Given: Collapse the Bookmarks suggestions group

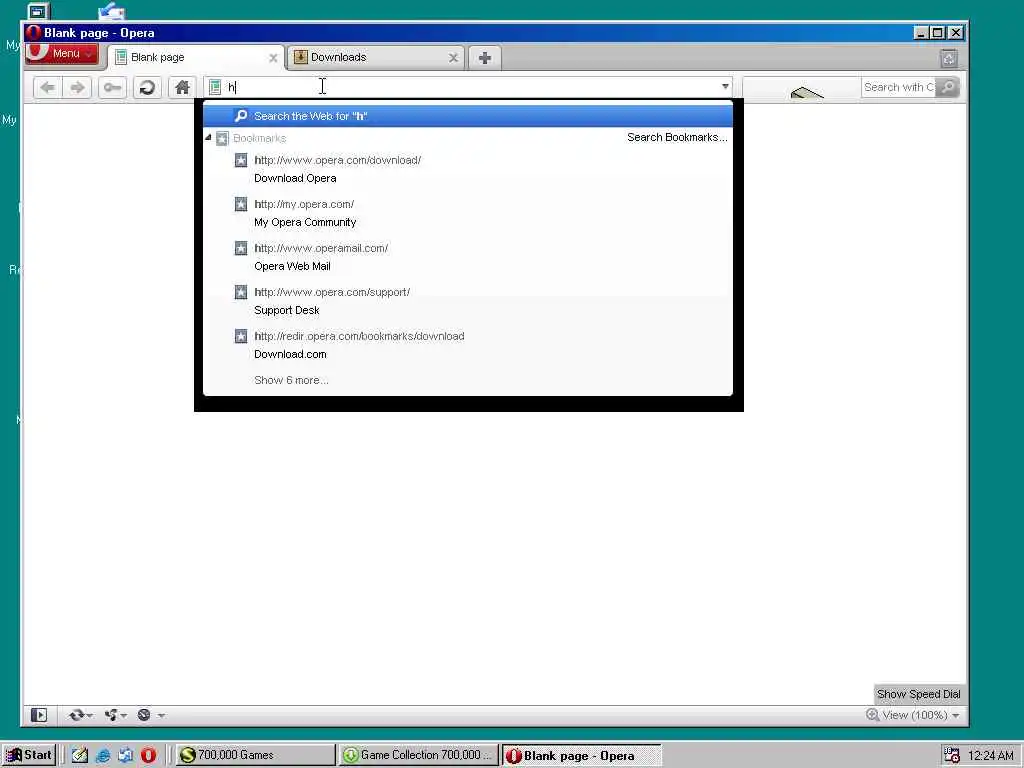Looking at the screenshot, I should [x=208, y=138].
